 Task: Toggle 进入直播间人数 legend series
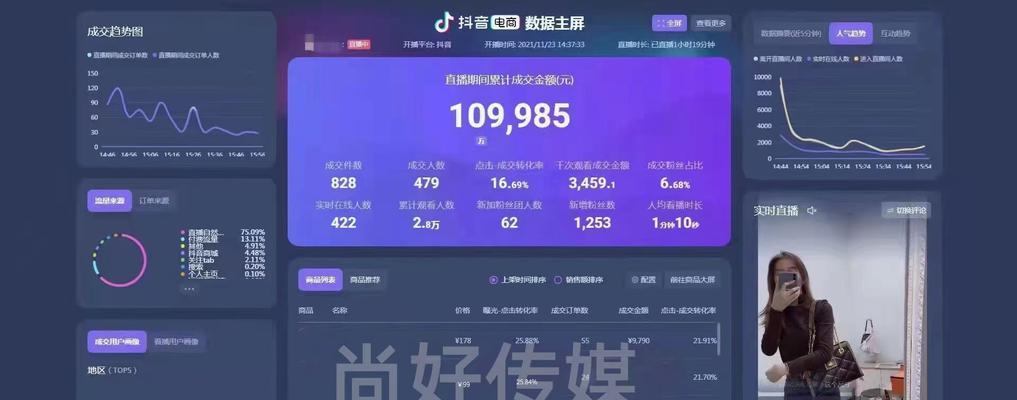(879, 59)
